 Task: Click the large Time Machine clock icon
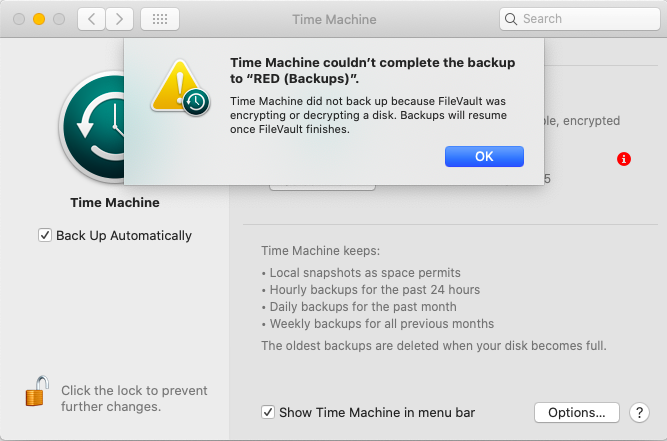pyautogui.click(x=91, y=127)
